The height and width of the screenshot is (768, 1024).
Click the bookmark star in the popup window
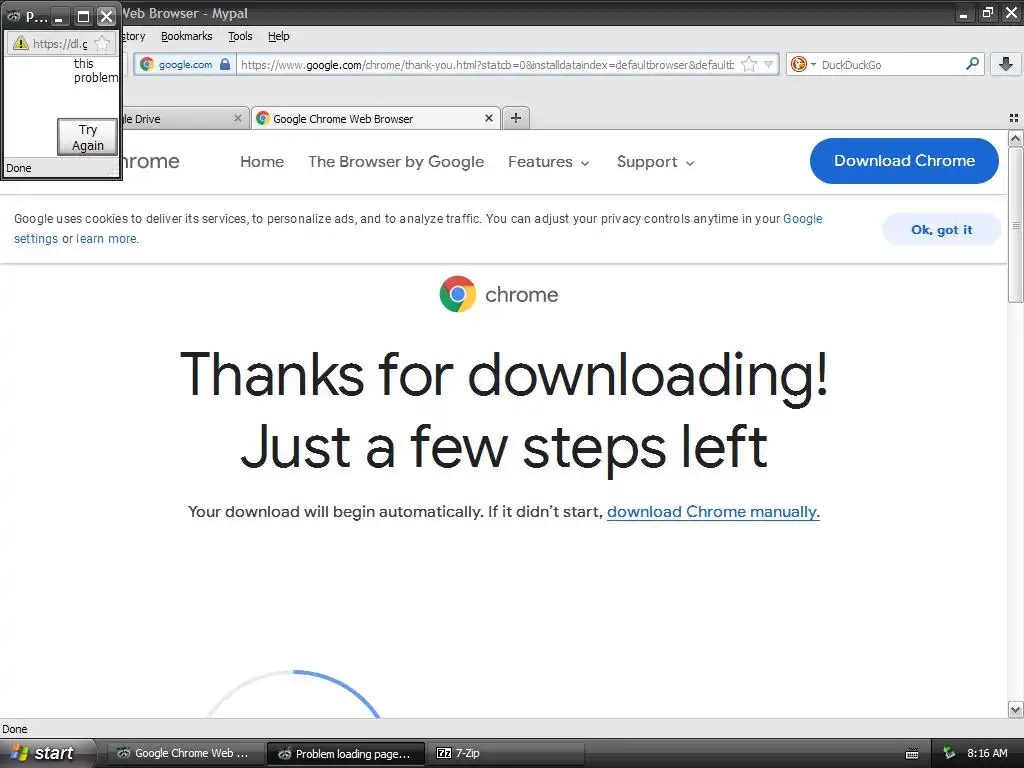point(102,43)
